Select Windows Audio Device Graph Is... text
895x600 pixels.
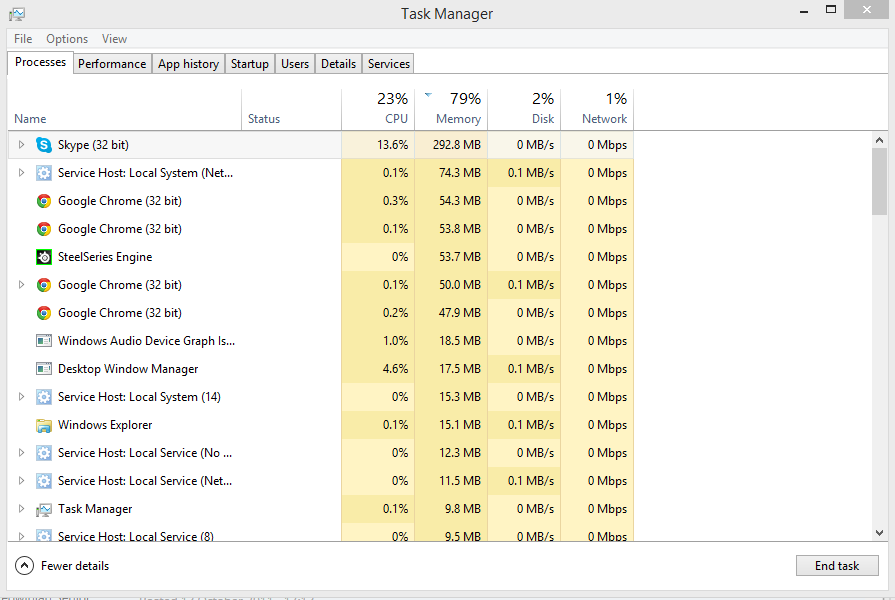pos(147,341)
